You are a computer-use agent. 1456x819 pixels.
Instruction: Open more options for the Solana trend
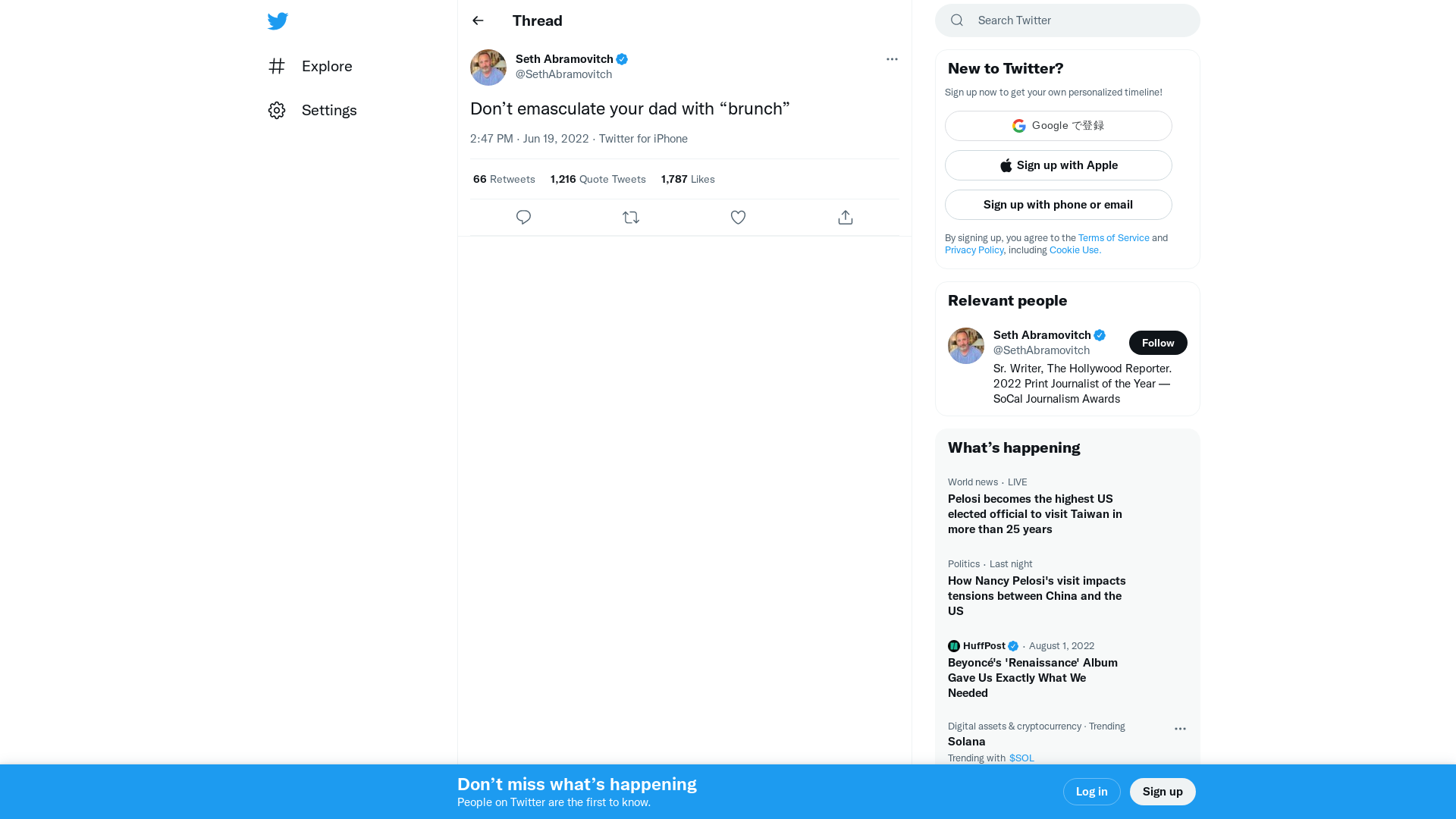click(1179, 728)
